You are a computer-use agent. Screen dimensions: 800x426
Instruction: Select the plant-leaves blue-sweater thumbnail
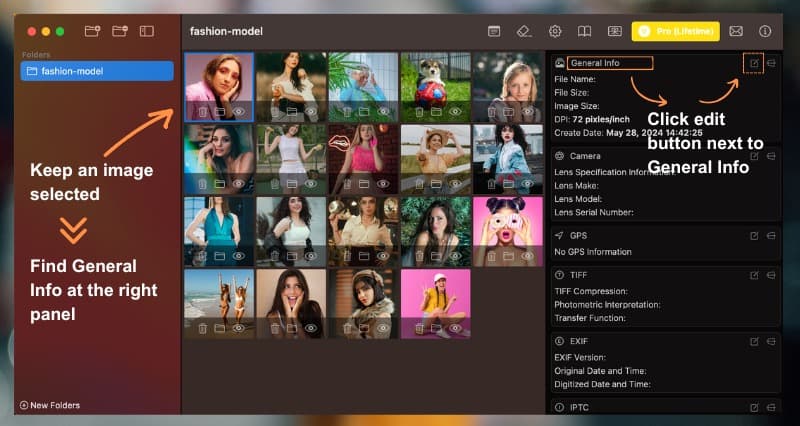[363, 87]
